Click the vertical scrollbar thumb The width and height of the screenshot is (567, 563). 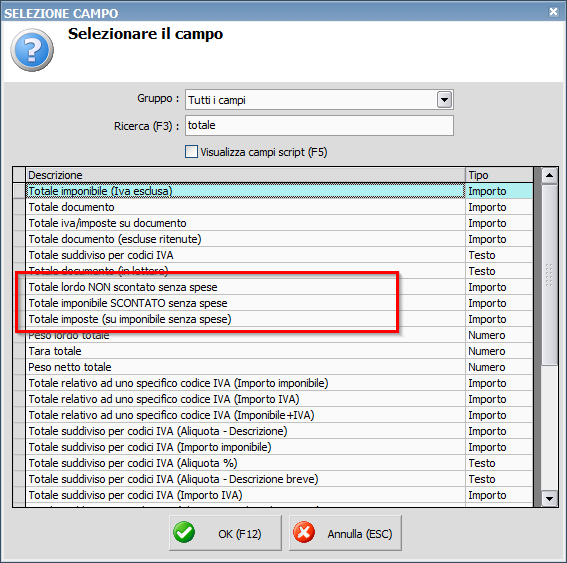coord(549,275)
